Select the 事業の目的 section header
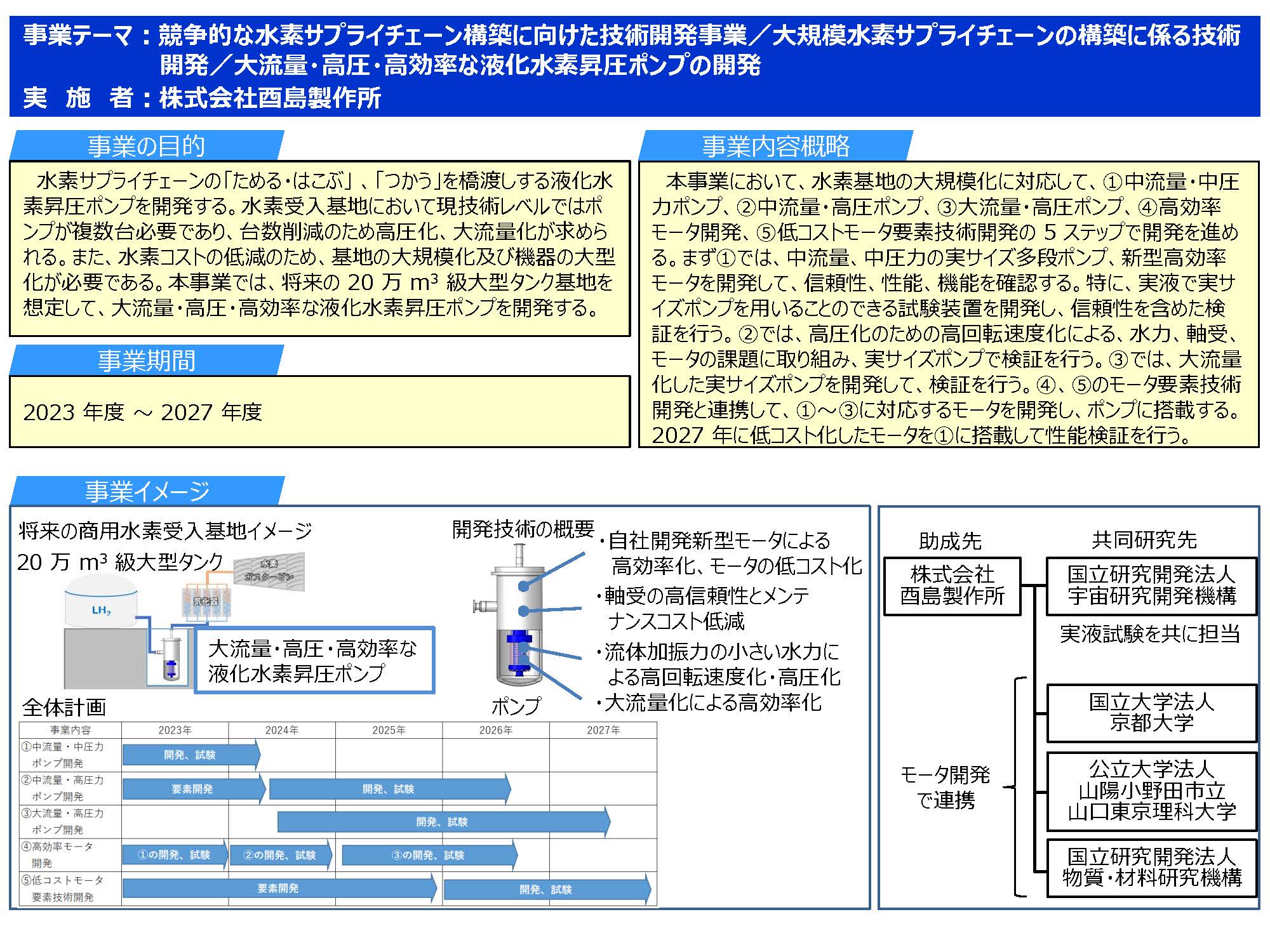Screen dimensions: 1270x952 click(x=146, y=145)
